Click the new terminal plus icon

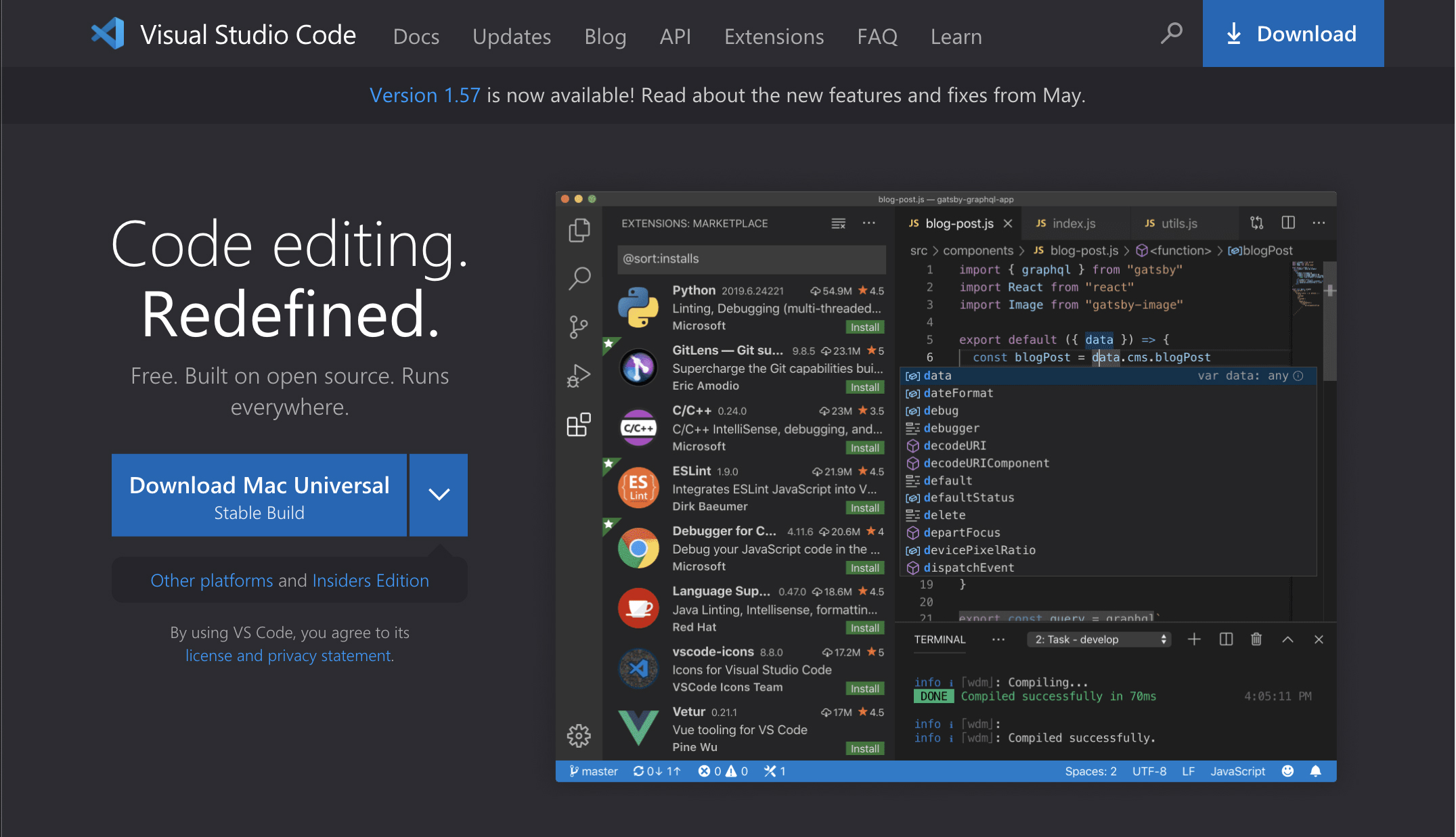pos(1194,639)
